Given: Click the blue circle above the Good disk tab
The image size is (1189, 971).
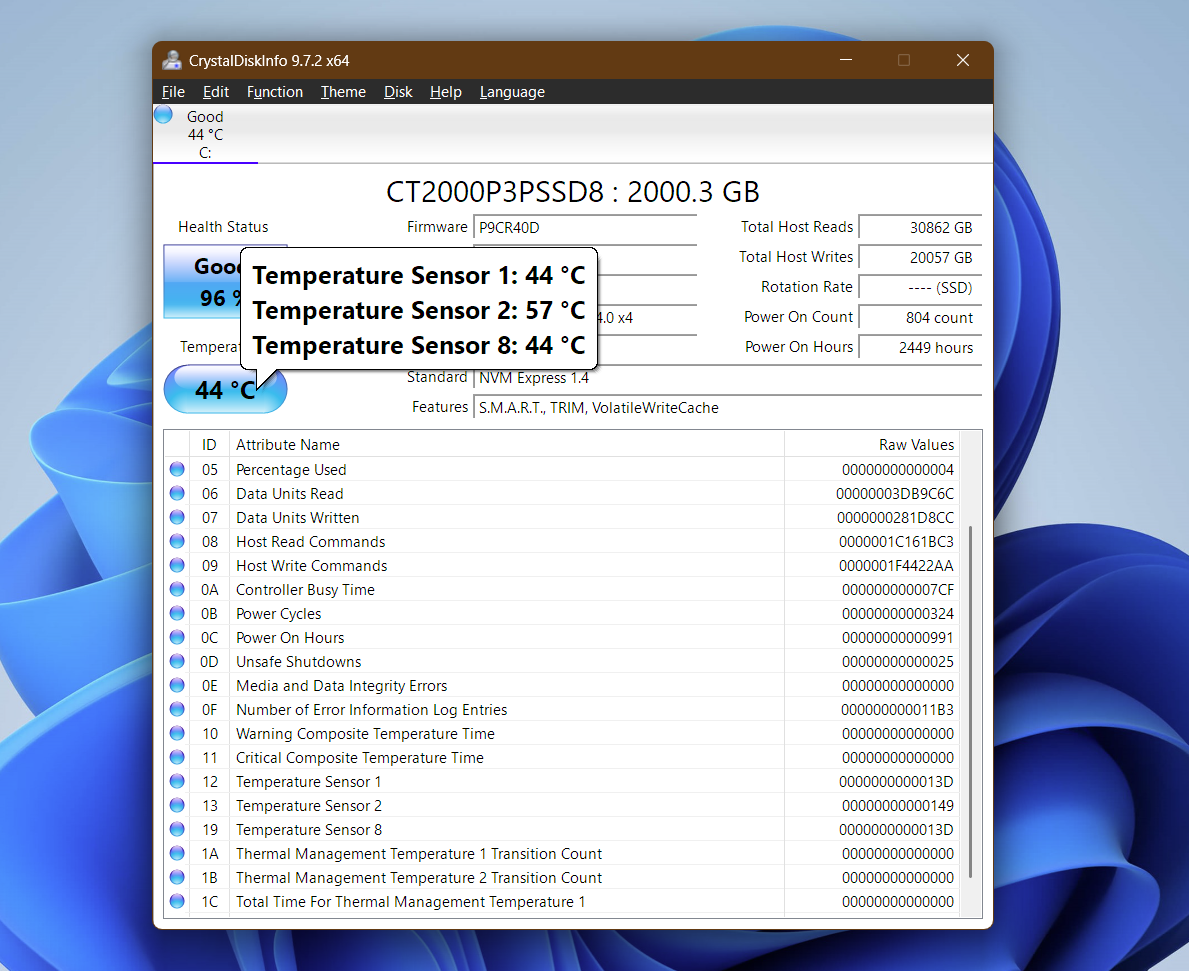Looking at the screenshot, I should (x=162, y=114).
